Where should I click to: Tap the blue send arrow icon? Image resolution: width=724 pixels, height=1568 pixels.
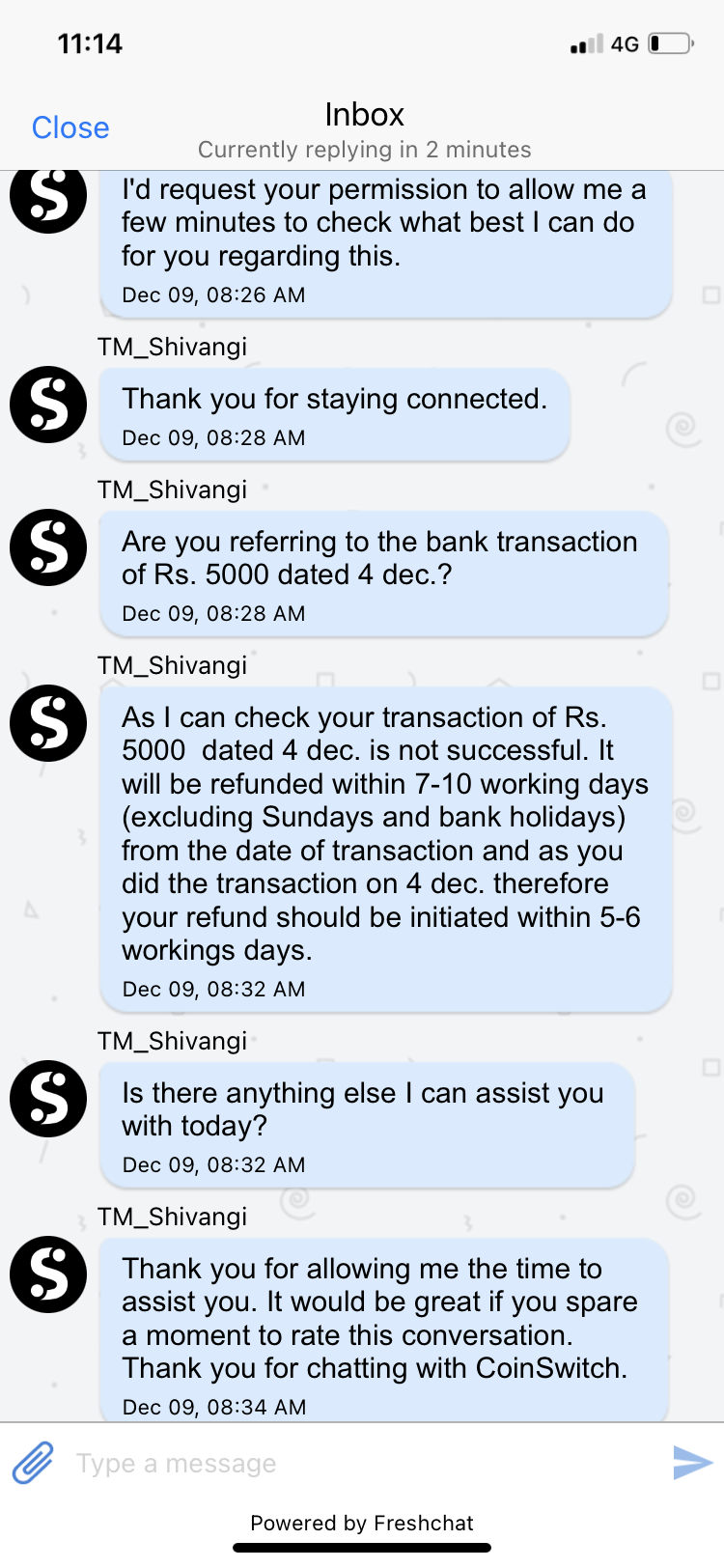coord(692,1462)
